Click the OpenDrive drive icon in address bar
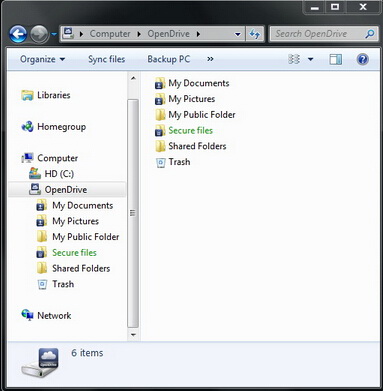The image size is (383, 391). click(x=68, y=33)
